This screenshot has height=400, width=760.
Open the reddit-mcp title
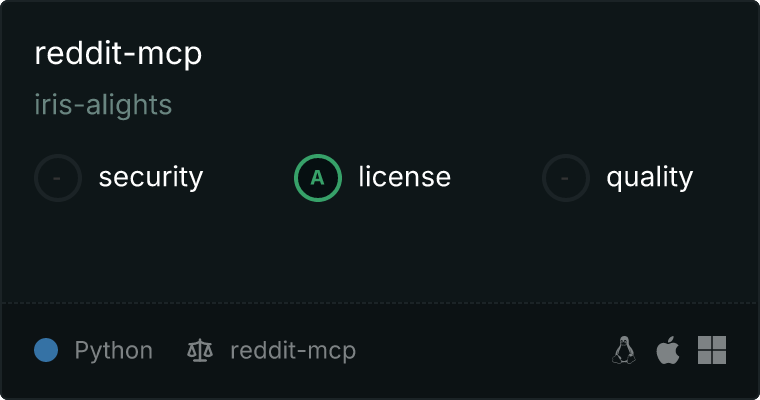[118, 54]
